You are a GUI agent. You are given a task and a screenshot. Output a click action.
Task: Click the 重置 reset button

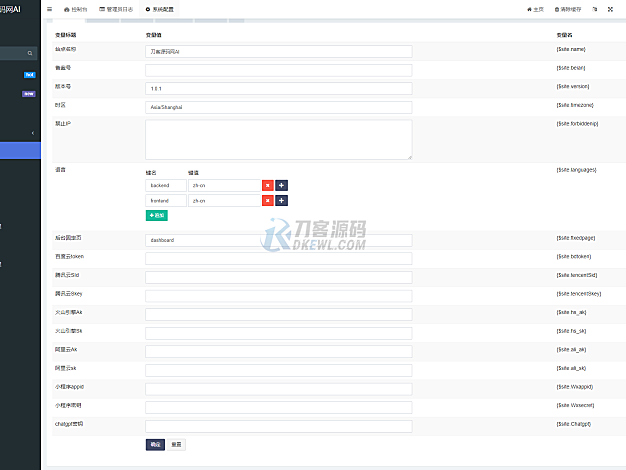[176, 444]
